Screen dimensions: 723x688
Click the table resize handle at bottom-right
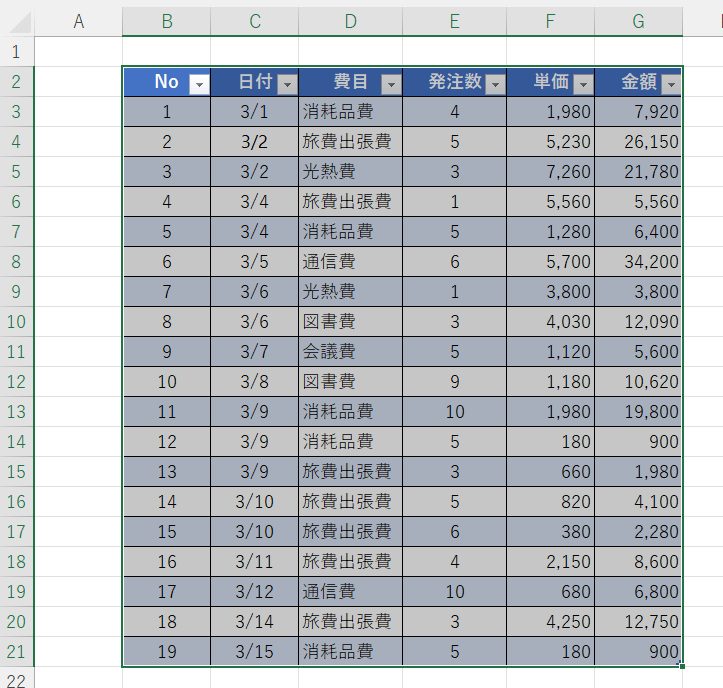pos(681,665)
